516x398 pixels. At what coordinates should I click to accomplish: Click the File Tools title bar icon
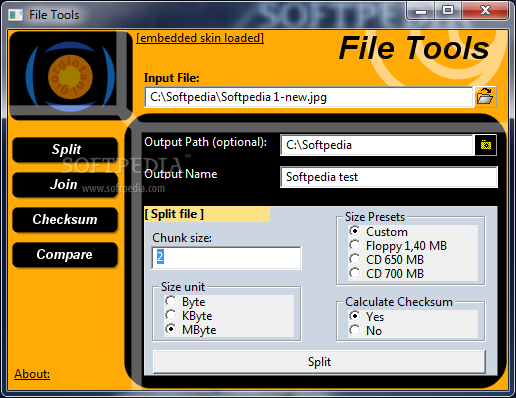tap(15, 15)
